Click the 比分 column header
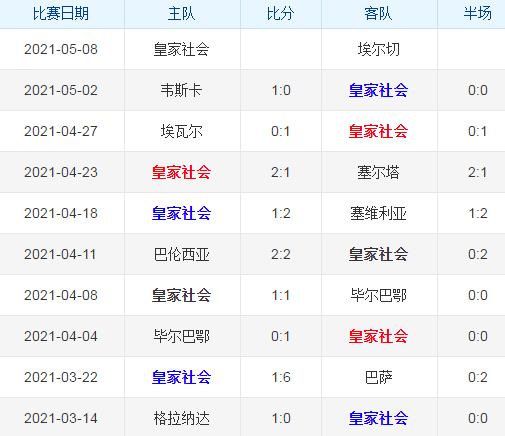Viewport: 505px width, 436px height. pyautogui.click(x=281, y=14)
